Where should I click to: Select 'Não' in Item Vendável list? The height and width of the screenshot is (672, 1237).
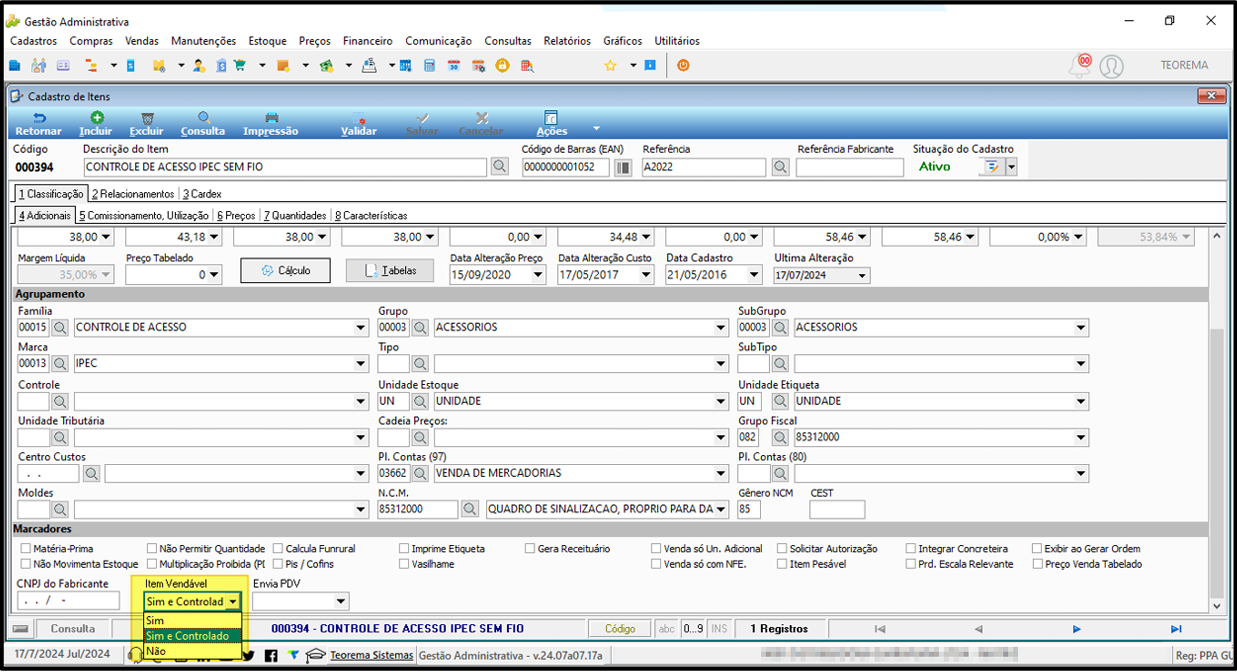(192, 651)
